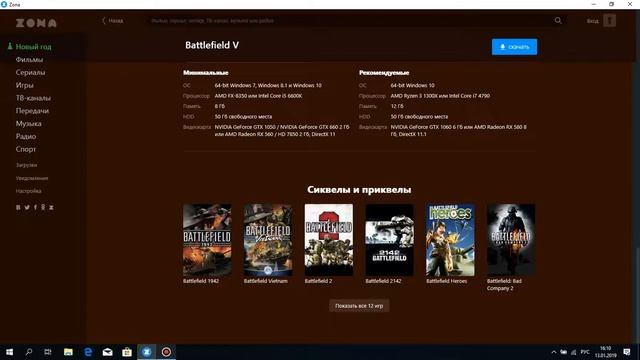Open the VK social link icon

coord(18,207)
